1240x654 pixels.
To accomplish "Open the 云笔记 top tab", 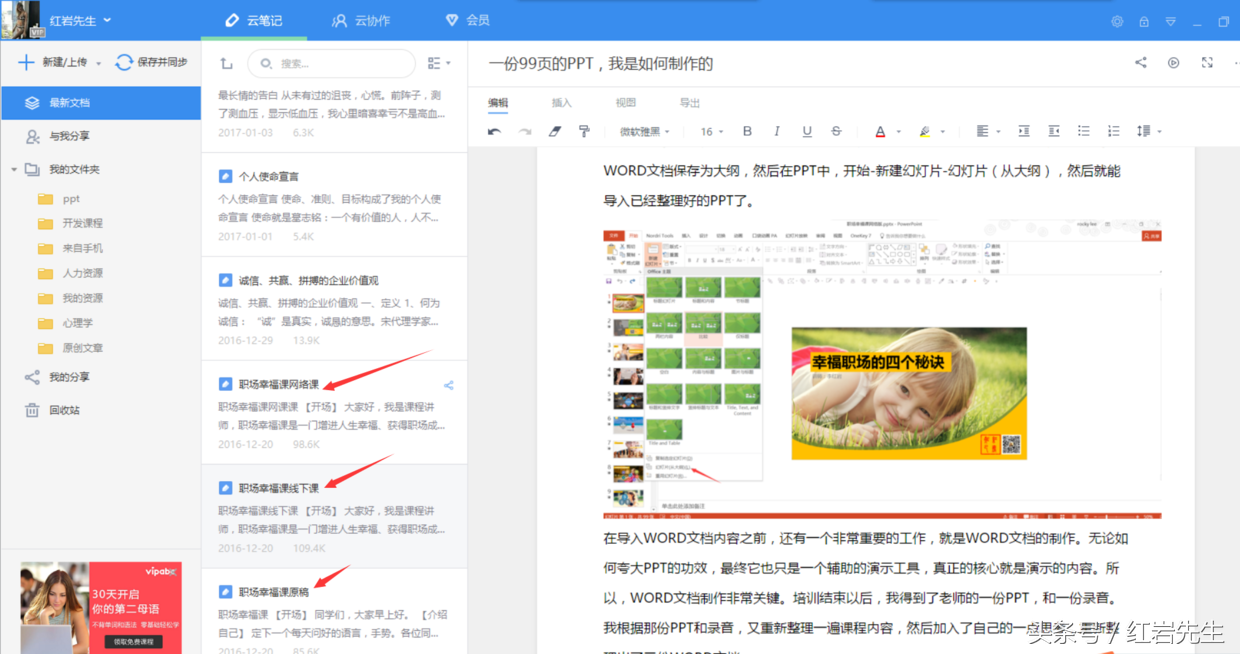I will (x=254, y=20).
